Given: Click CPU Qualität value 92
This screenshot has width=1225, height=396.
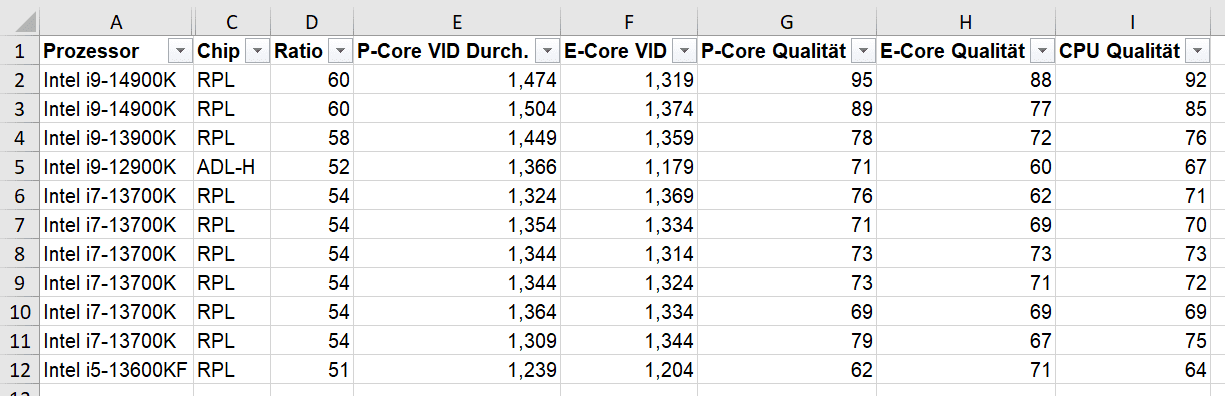Looking at the screenshot, I should click(x=1133, y=80).
